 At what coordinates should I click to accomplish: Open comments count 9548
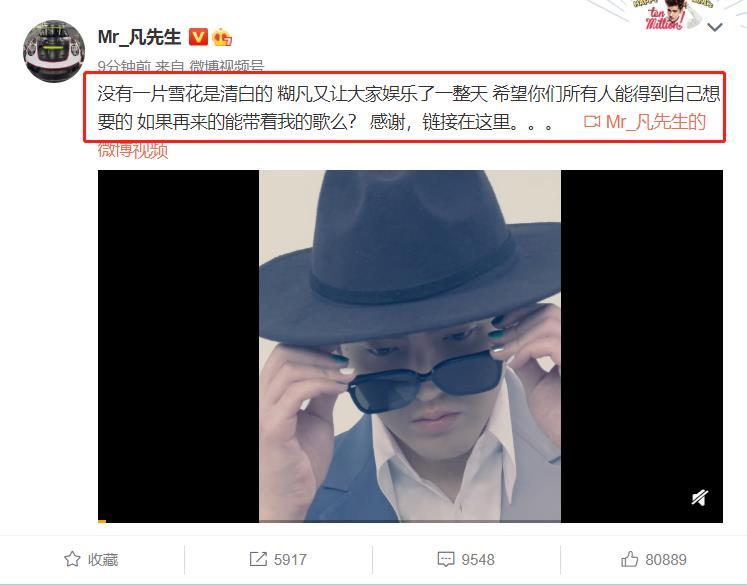[477, 559]
